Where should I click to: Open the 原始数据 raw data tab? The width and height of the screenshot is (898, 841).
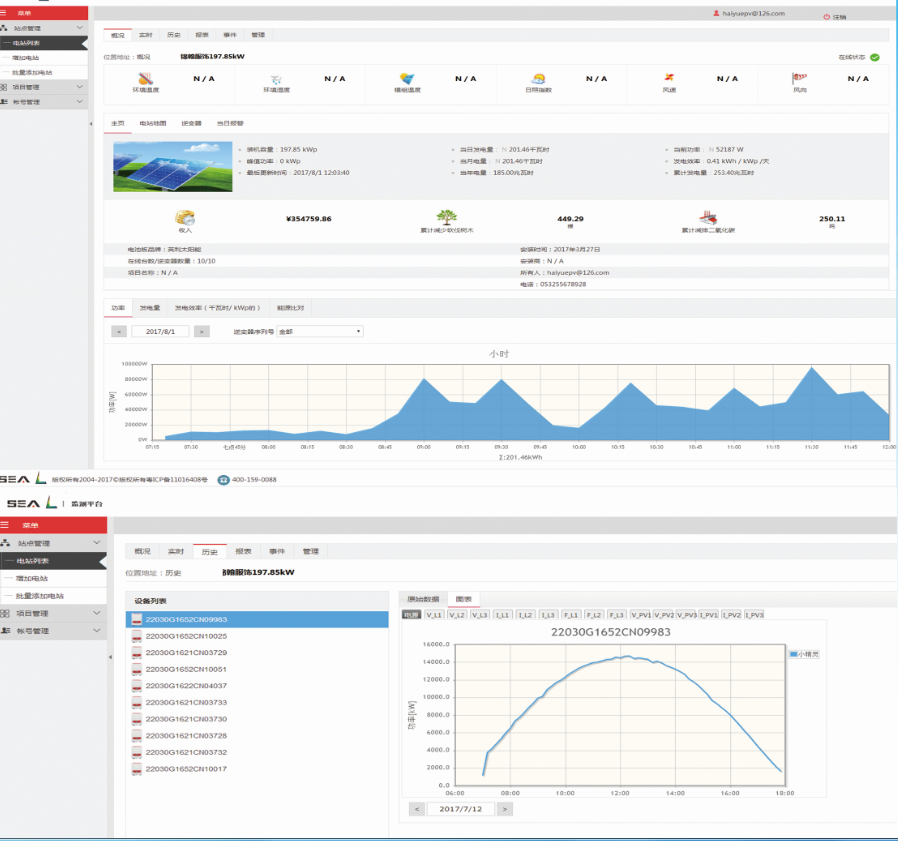pos(422,599)
